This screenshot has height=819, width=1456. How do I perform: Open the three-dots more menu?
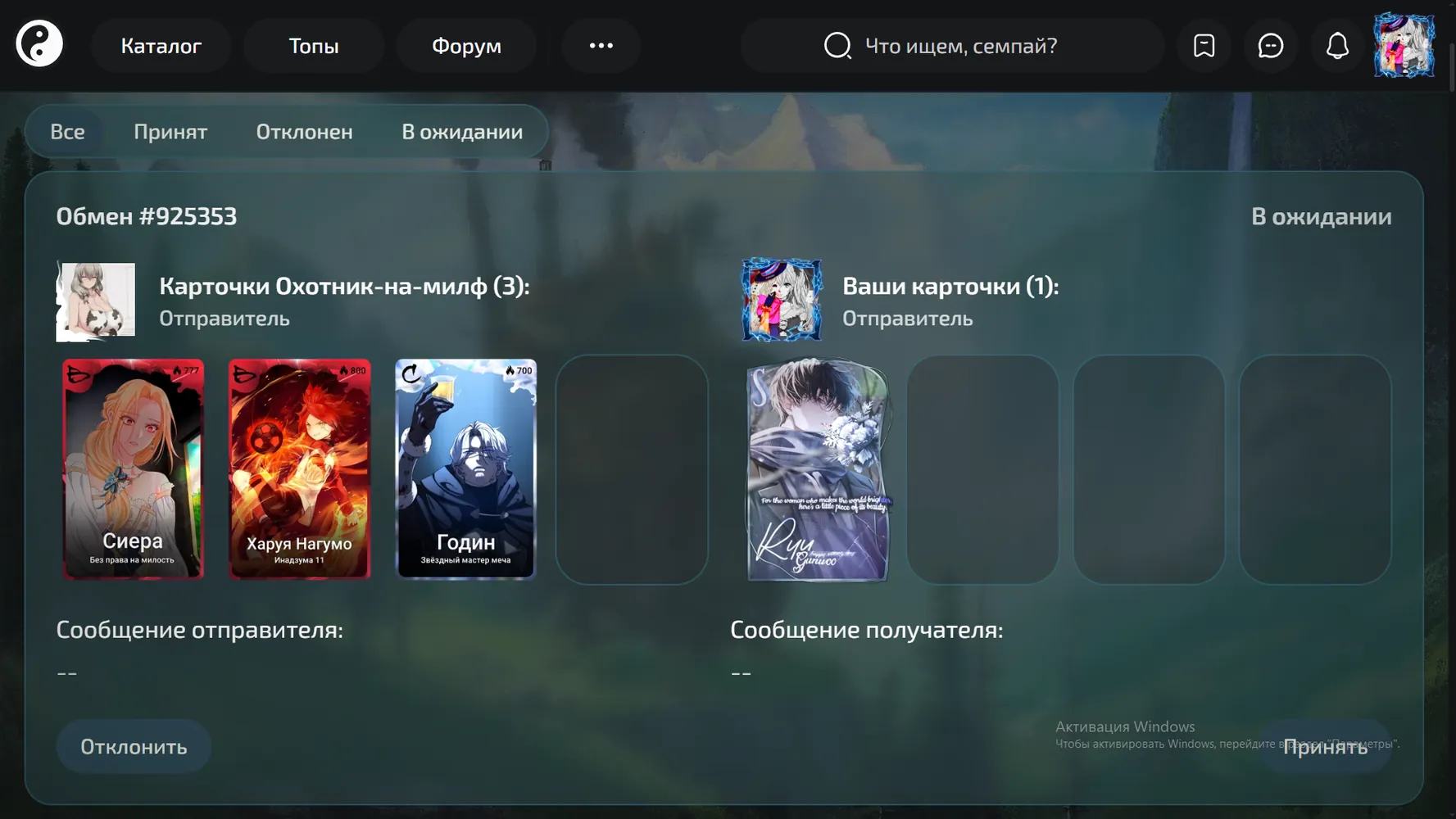coord(601,46)
